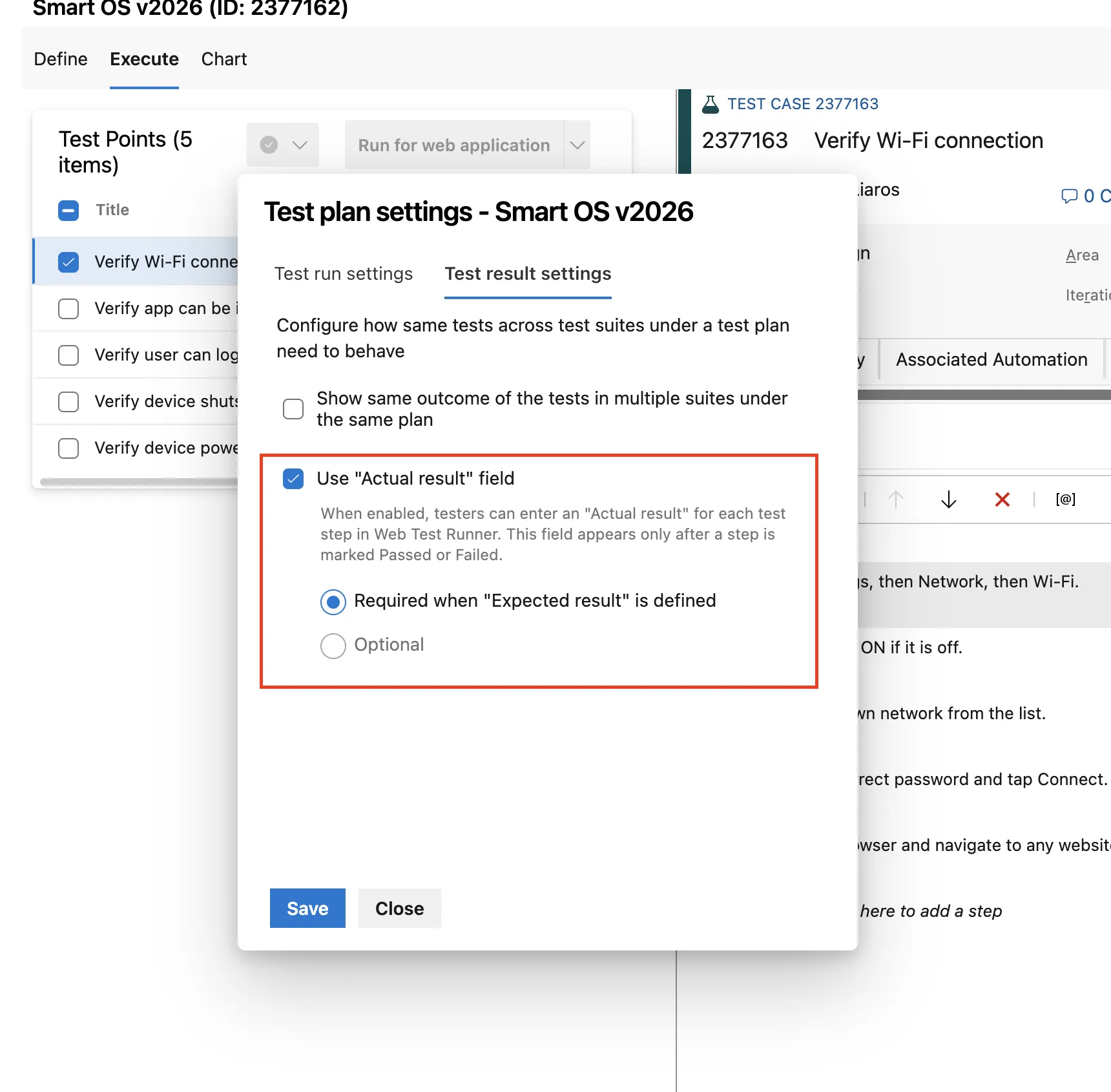Click the move step down arrow
1111x1092 pixels.
pos(948,499)
